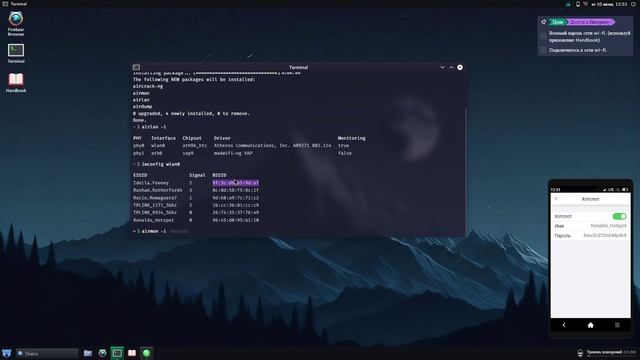Launch the browser icon in the taskbar
The height and width of the screenshot is (360, 640).
pos(102,353)
